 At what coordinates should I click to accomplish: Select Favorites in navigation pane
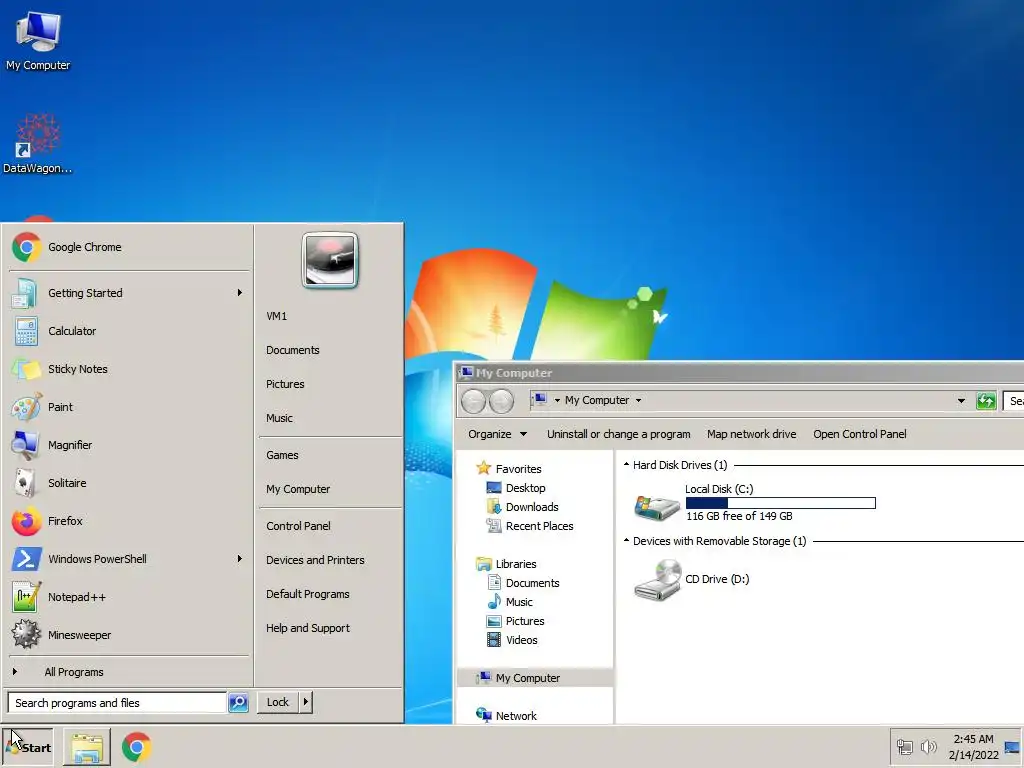pyautogui.click(x=509, y=468)
